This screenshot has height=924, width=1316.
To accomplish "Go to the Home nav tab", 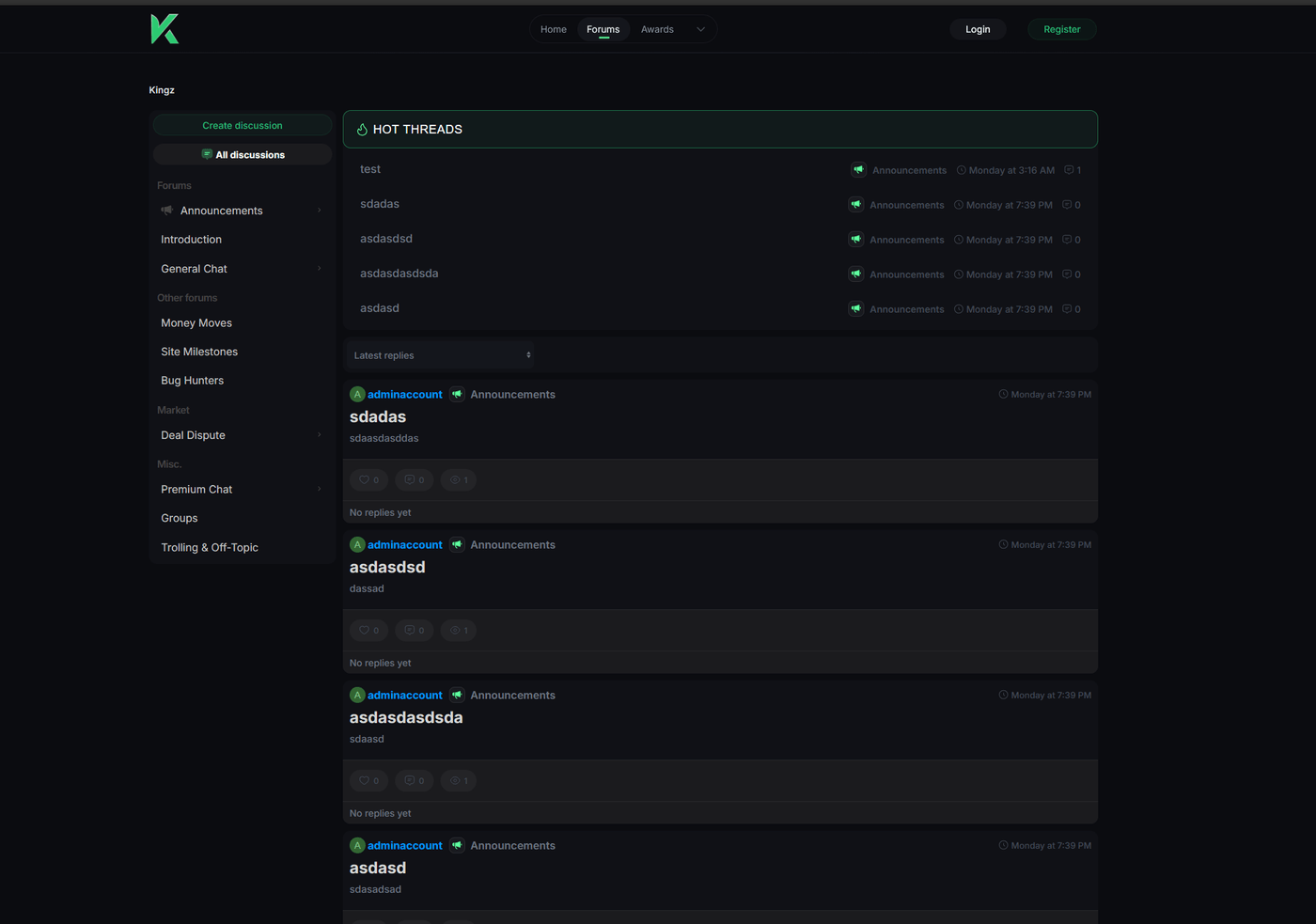I will tap(554, 29).
